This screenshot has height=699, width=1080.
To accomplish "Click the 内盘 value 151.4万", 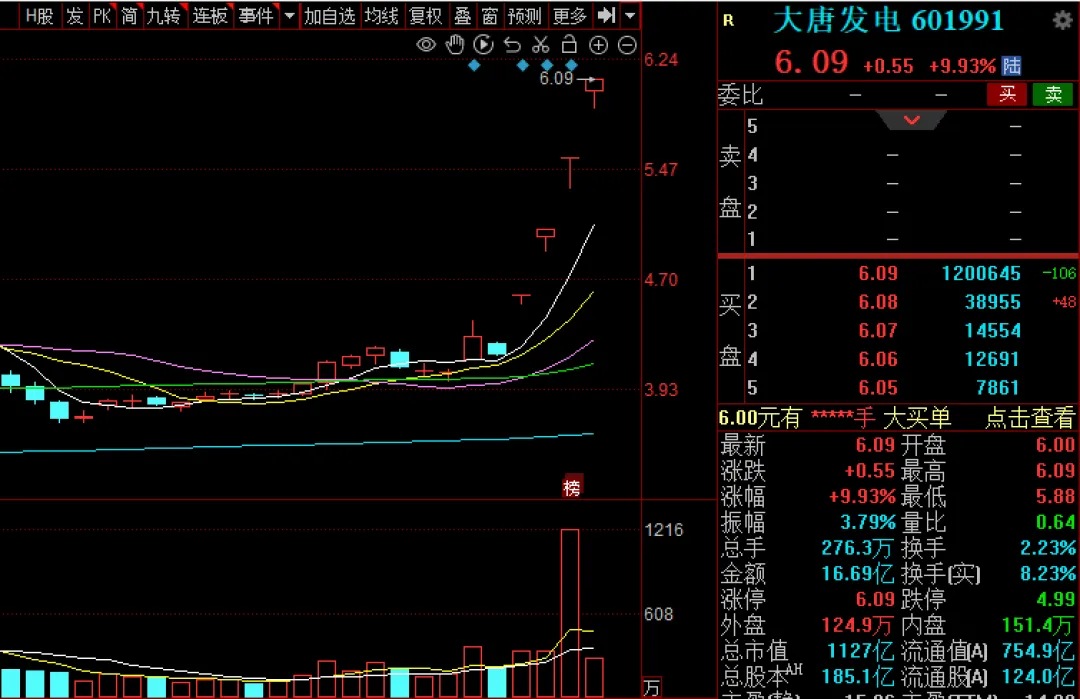I will [1038, 625].
